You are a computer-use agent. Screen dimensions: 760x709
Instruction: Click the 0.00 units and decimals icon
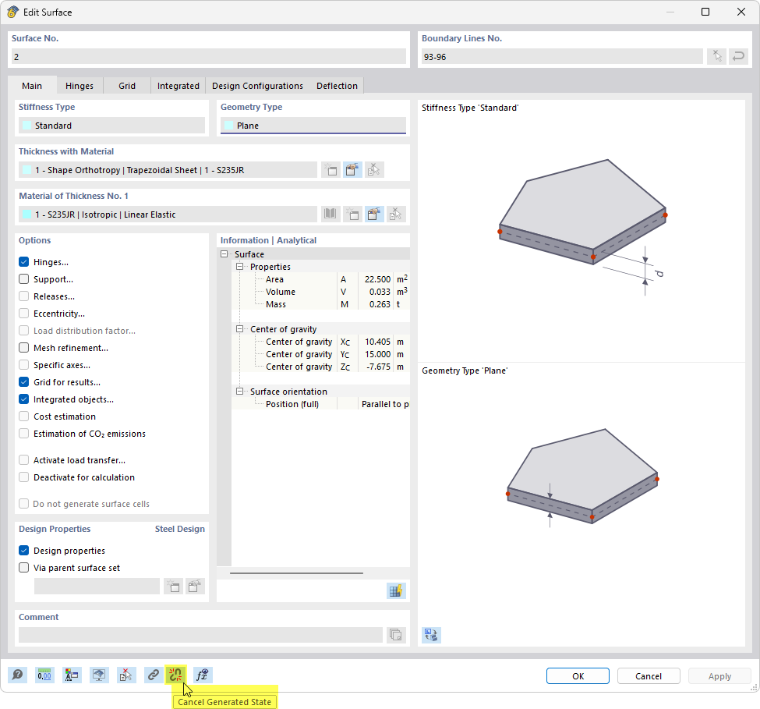coord(45,675)
